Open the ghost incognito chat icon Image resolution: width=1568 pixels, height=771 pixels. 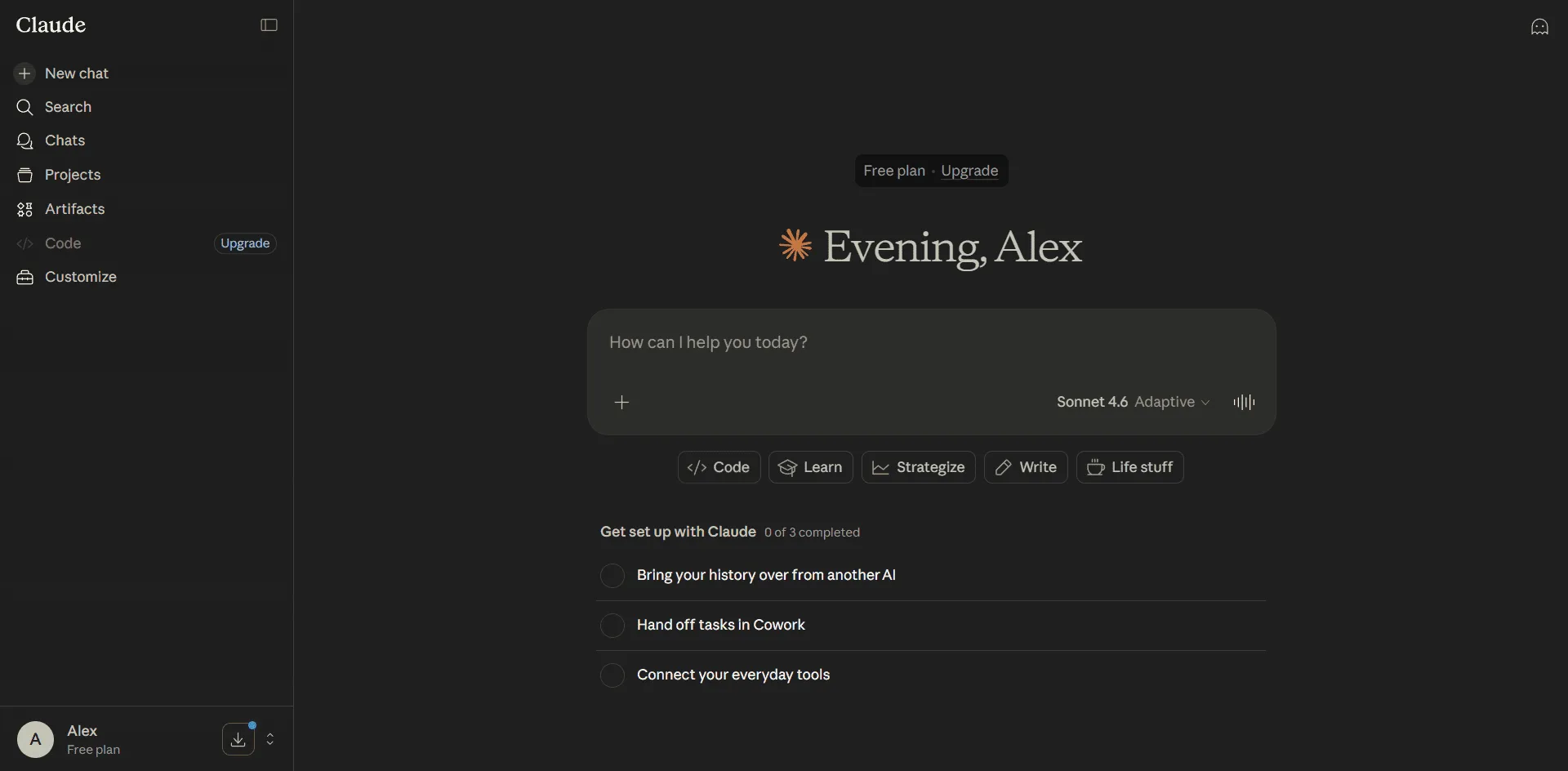tap(1539, 27)
